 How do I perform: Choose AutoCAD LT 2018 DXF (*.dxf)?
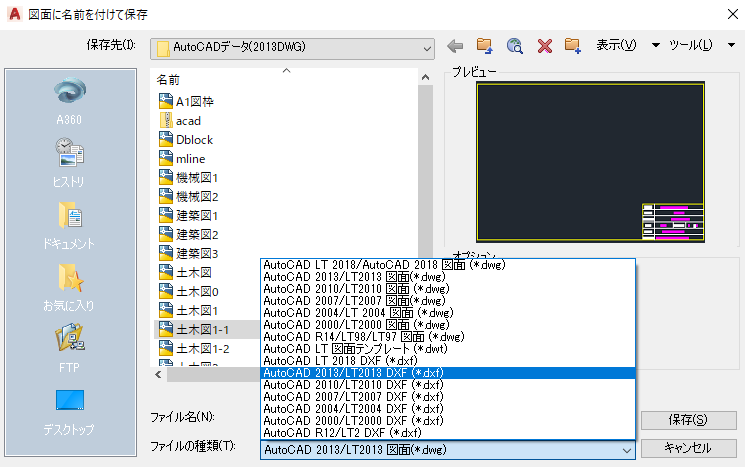click(x=448, y=361)
